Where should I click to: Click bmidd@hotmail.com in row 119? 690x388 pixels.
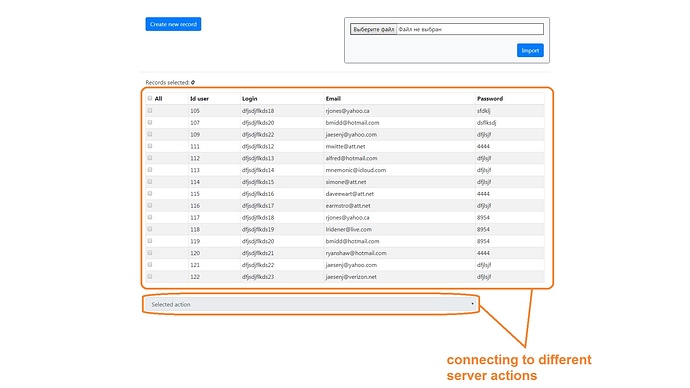352,242
